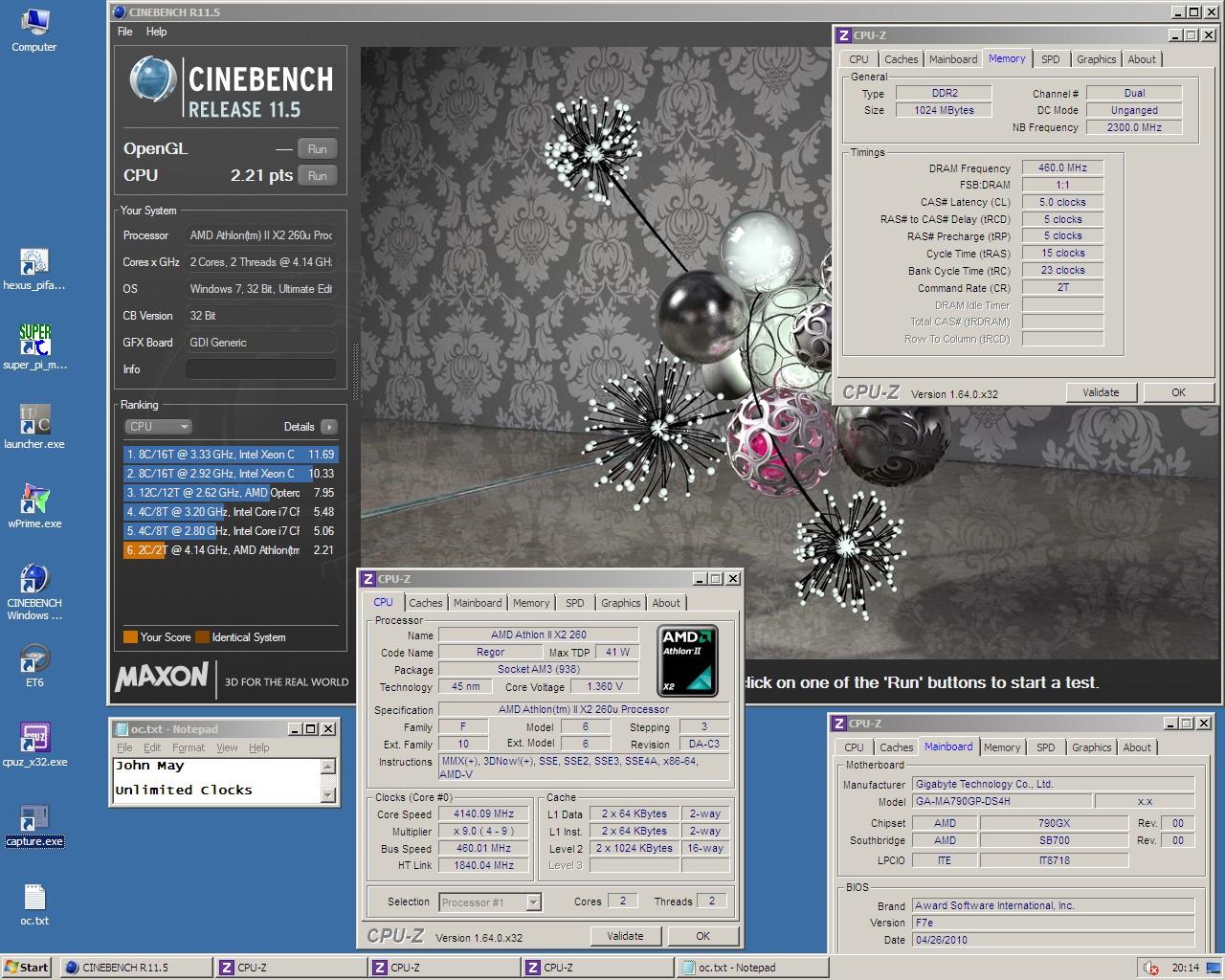Image resolution: width=1225 pixels, height=980 pixels.
Task: Open the wPrime.exe desktop icon
Action: [x=34, y=506]
